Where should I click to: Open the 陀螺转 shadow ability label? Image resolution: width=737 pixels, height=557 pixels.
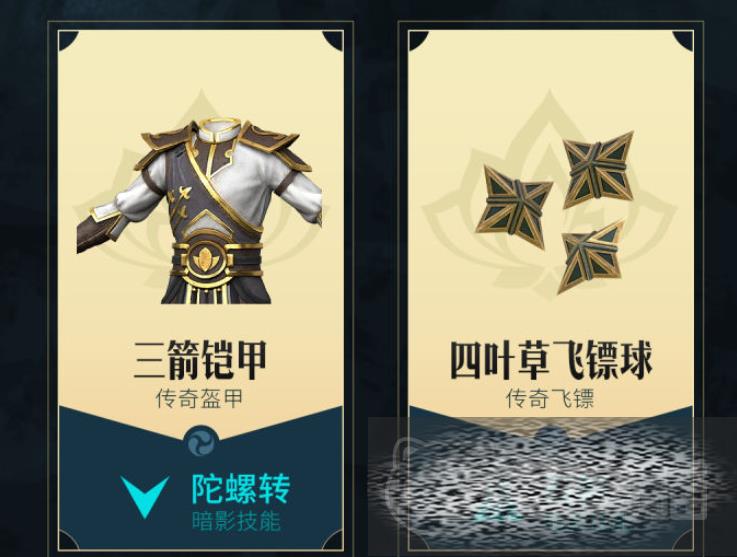pyautogui.click(x=241, y=489)
